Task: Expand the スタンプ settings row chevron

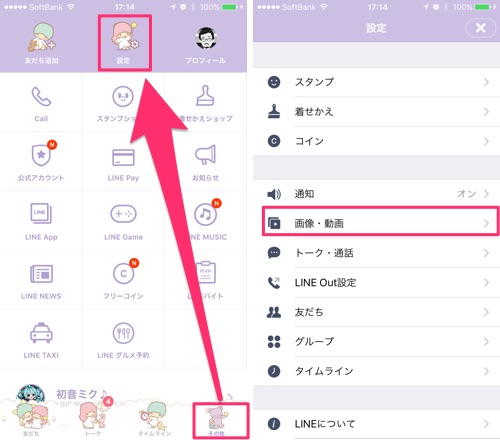Action: coord(486,82)
